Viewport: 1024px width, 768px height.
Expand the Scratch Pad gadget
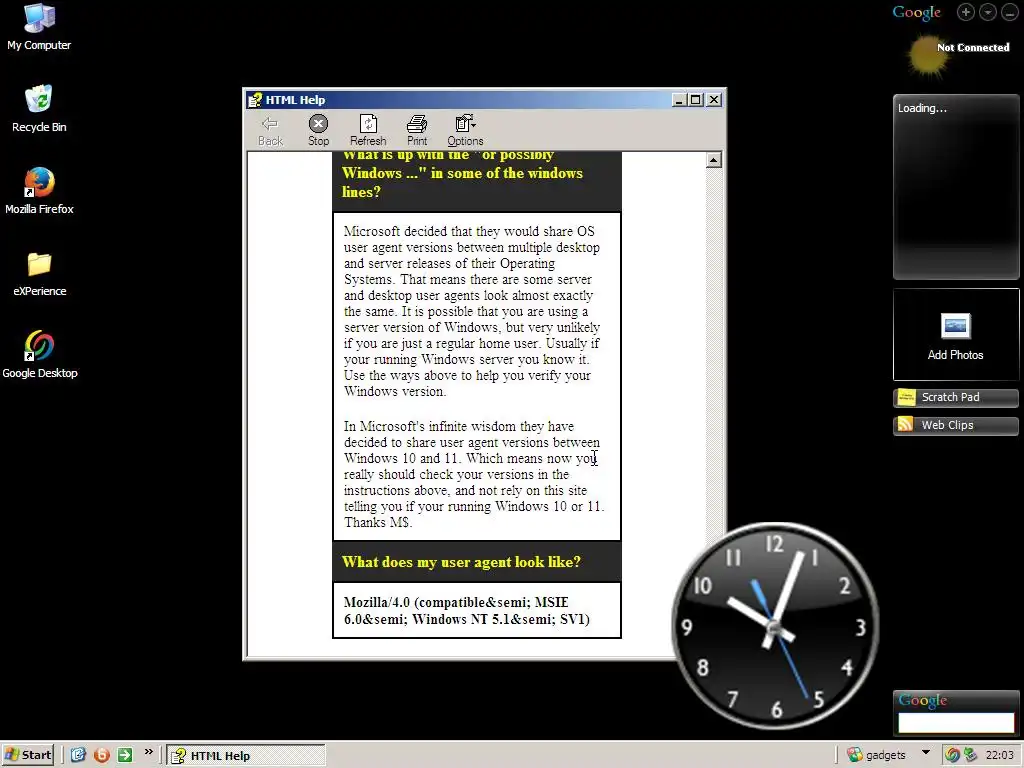click(955, 397)
